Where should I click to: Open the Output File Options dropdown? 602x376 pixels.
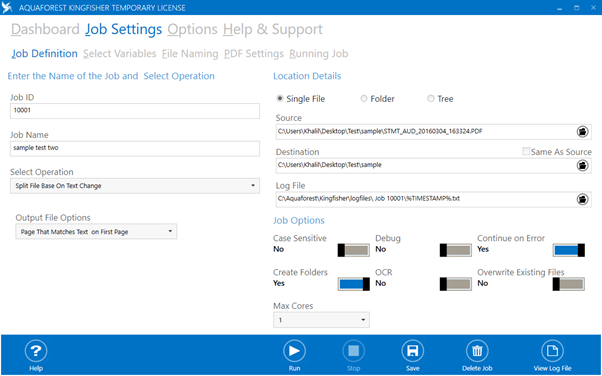[x=96, y=232]
